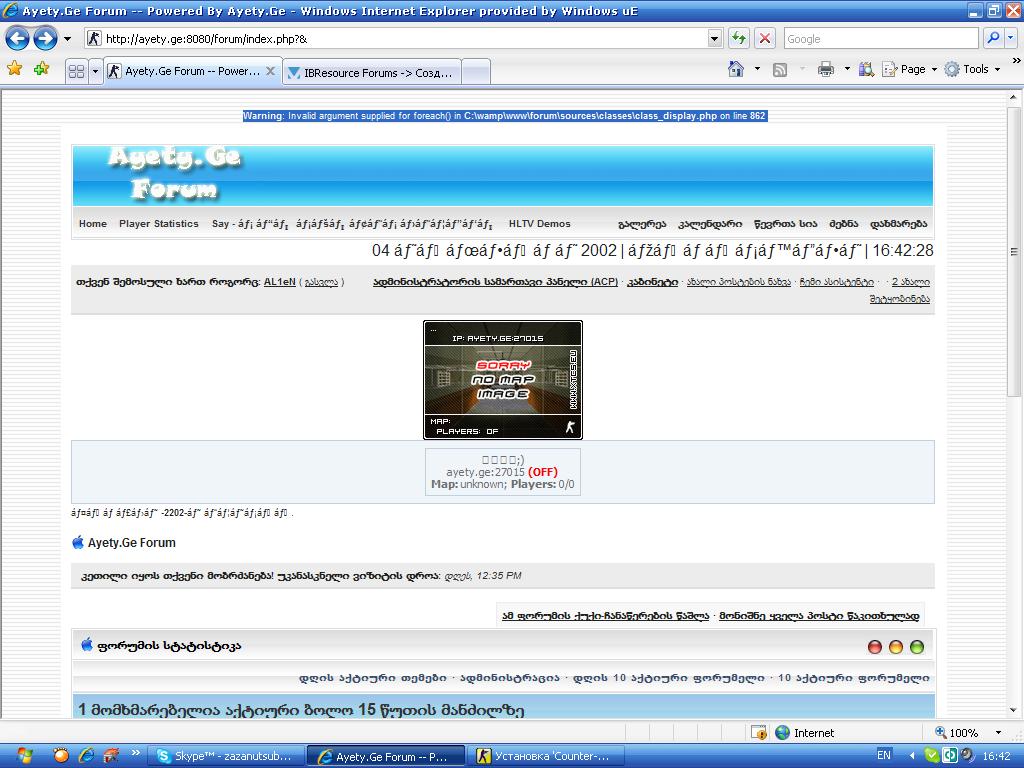Open the Favorites Center star icon
This screenshot has height=768, width=1024.
15,69
